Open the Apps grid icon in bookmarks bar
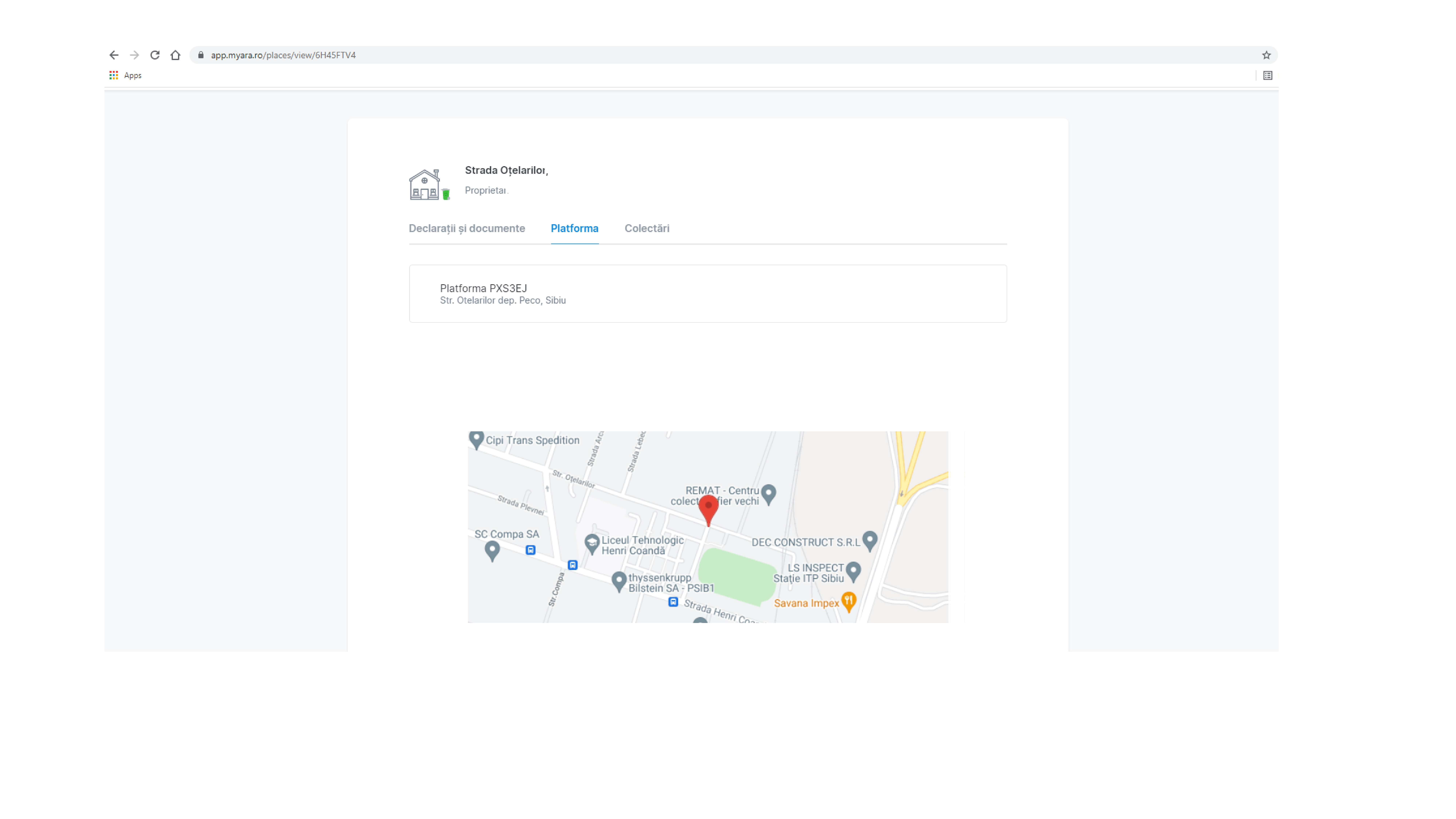The height and width of the screenshot is (819, 1456). pos(114,75)
